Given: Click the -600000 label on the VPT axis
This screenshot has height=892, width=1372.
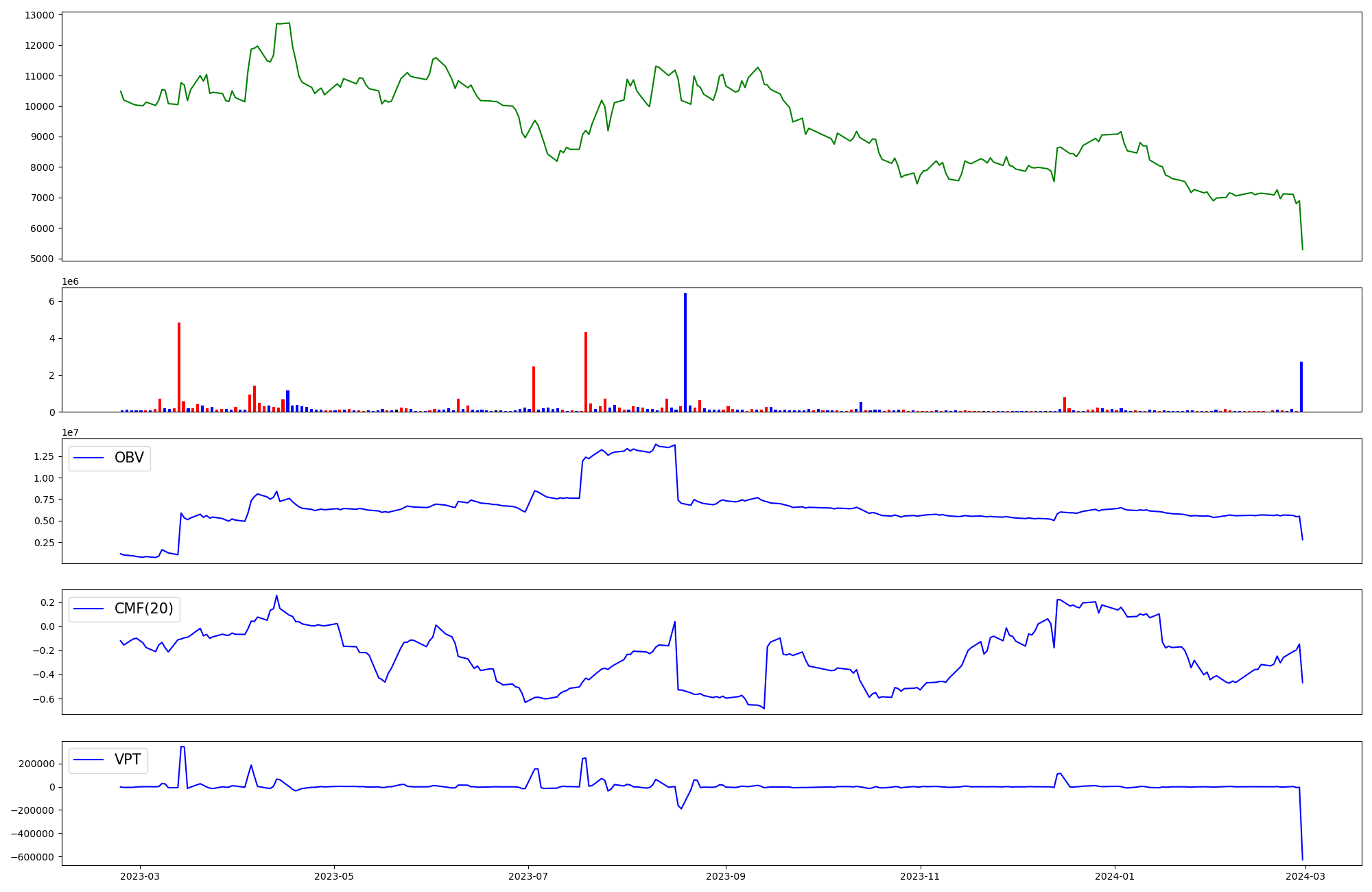Looking at the screenshot, I should pyautogui.click(x=33, y=857).
